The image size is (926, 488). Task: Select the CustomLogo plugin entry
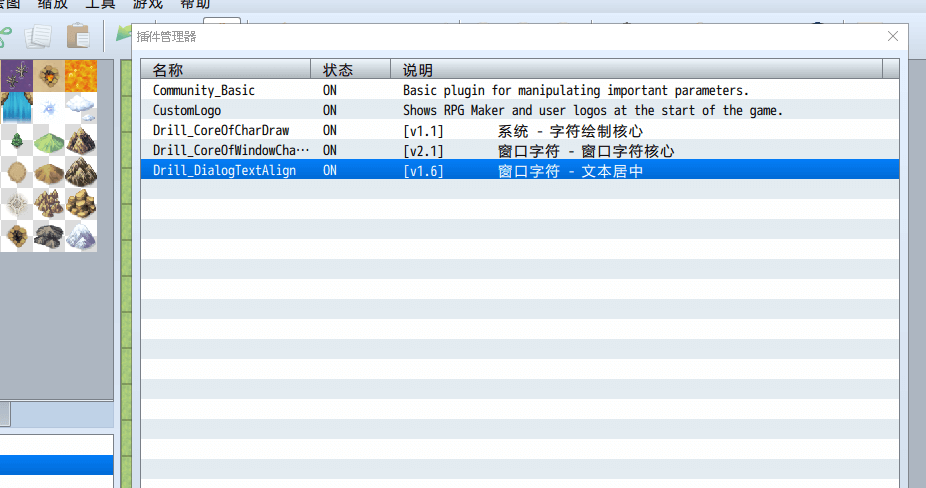(x=187, y=110)
